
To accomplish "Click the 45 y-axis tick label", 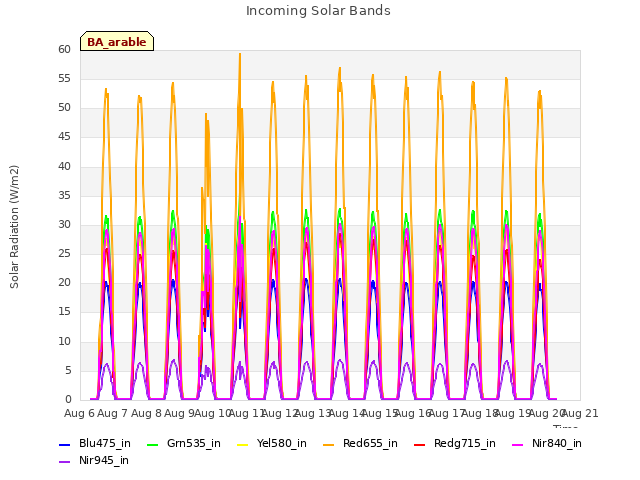I will pos(64,137).
